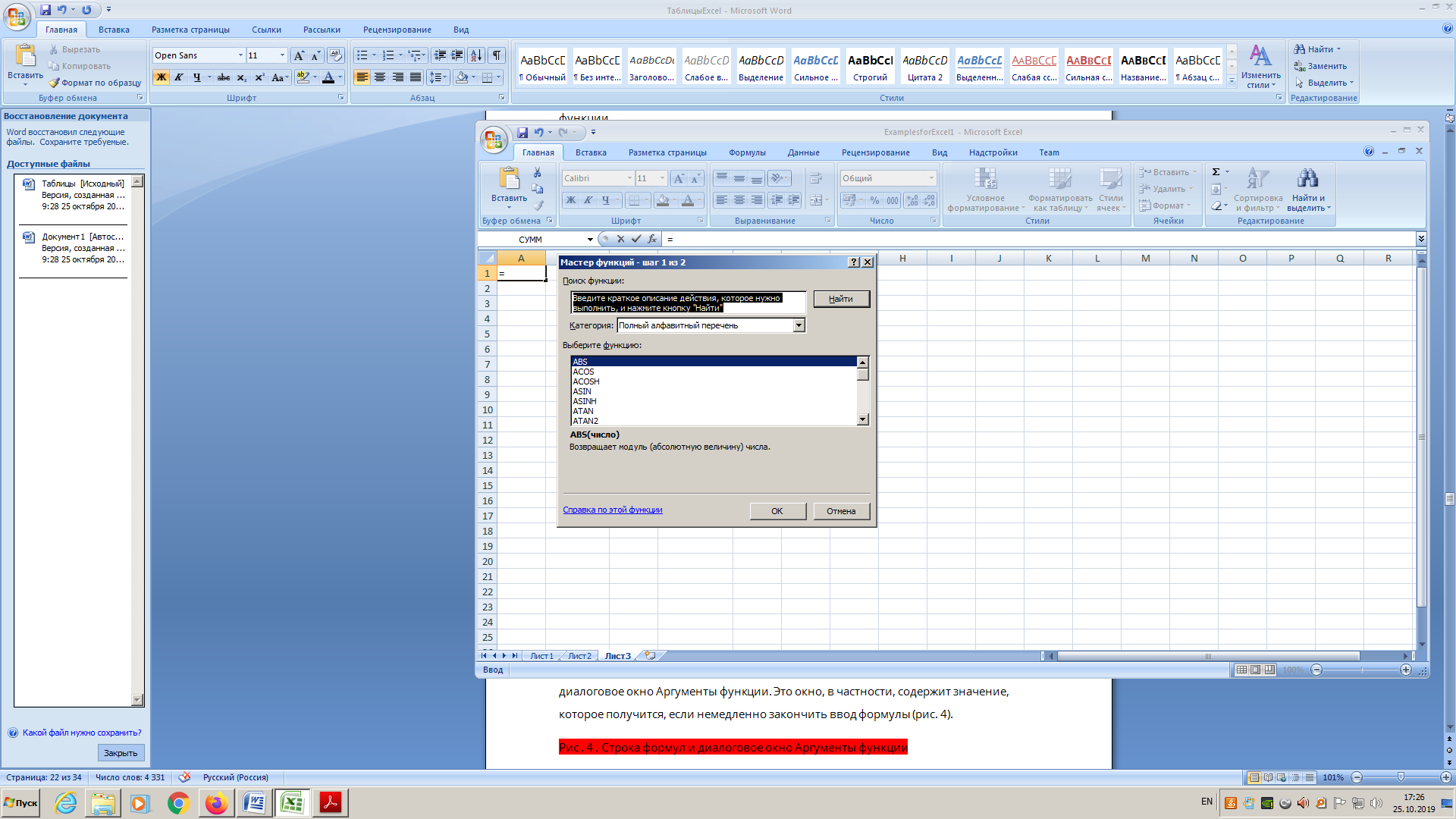Save document via Word quick access toolbar
Viewport: 1456px width, 819px height.
coord(45,10)
